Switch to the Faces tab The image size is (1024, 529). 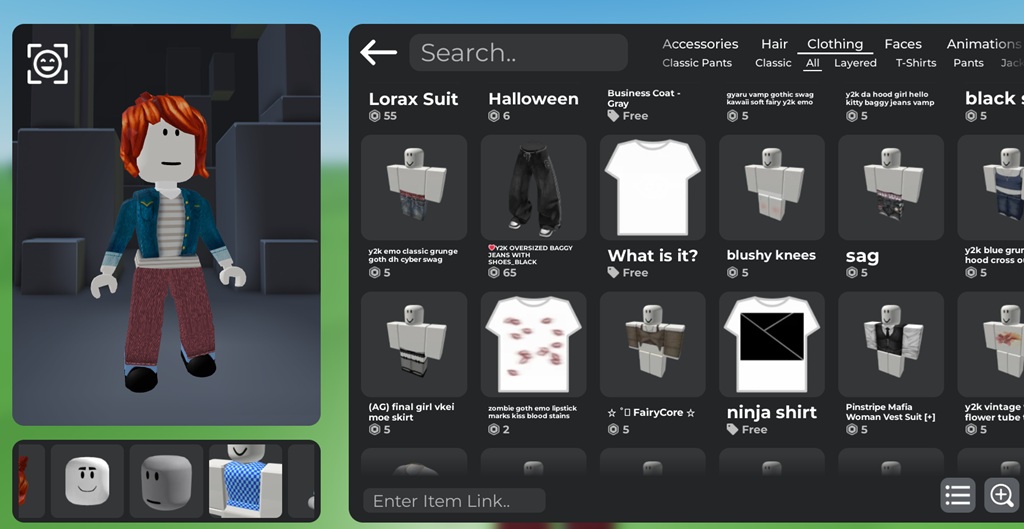902,44
